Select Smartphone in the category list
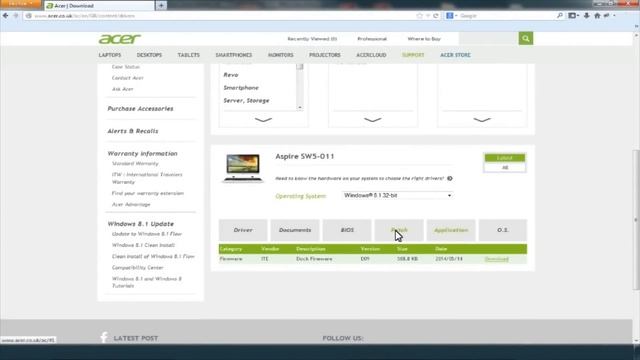Viewport: 640px width, 360px height. (241, 88)
